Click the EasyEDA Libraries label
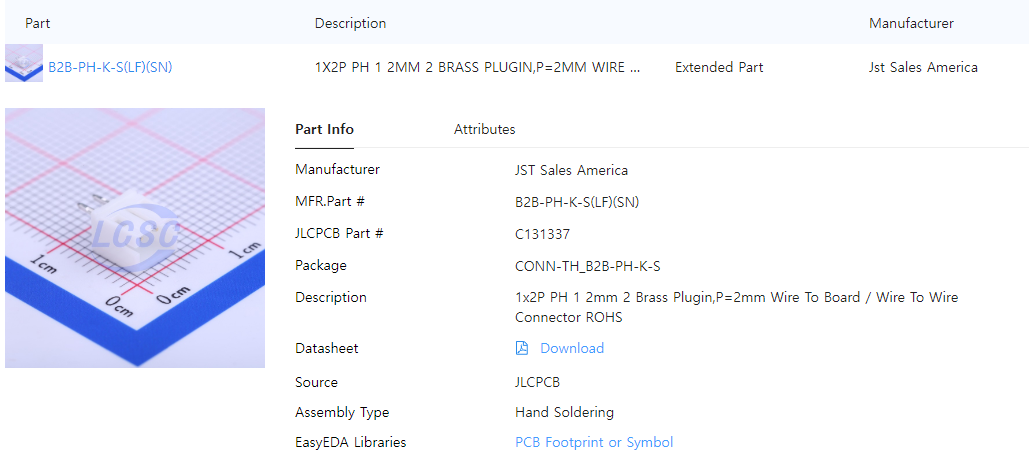 click(x=350, y=443)
